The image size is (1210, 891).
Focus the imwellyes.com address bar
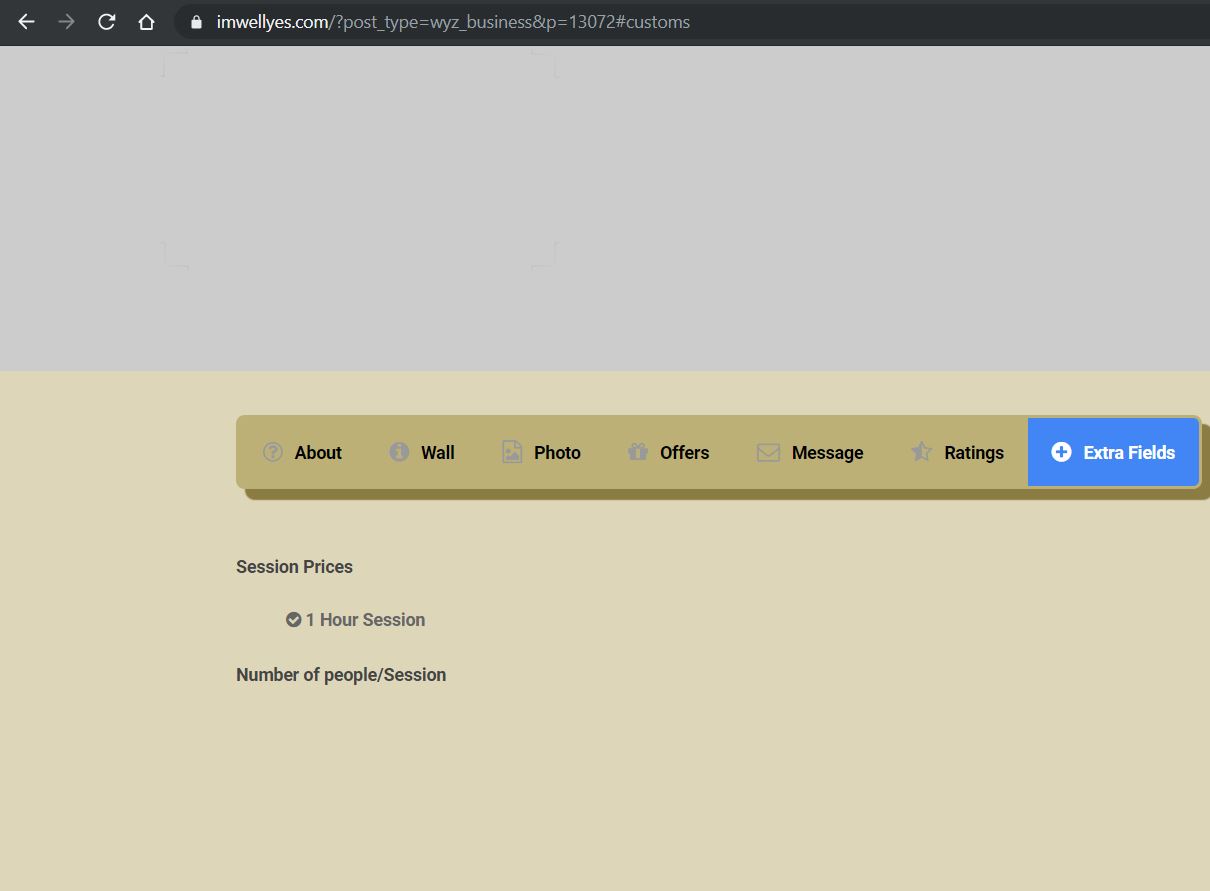692,22
